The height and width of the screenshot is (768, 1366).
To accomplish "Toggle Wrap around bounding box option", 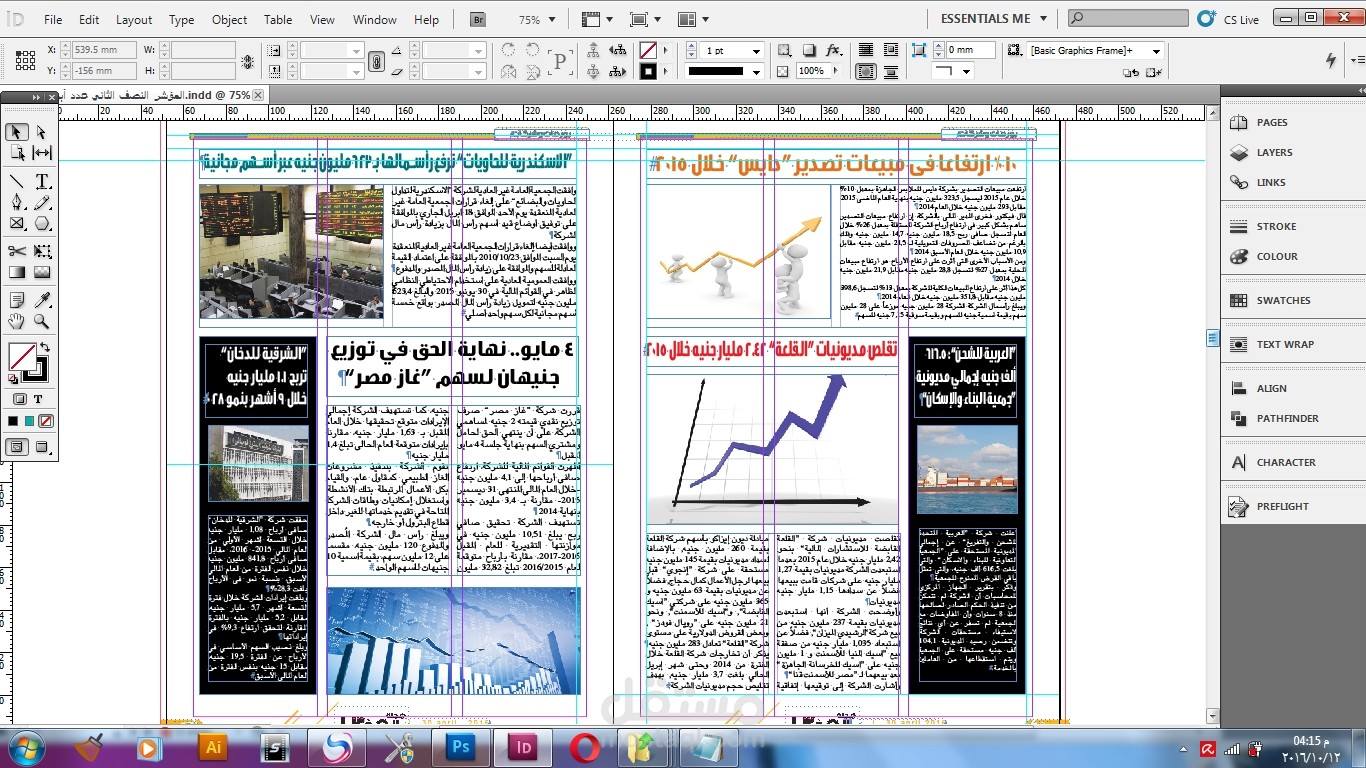I will click(x=890, y=50).
